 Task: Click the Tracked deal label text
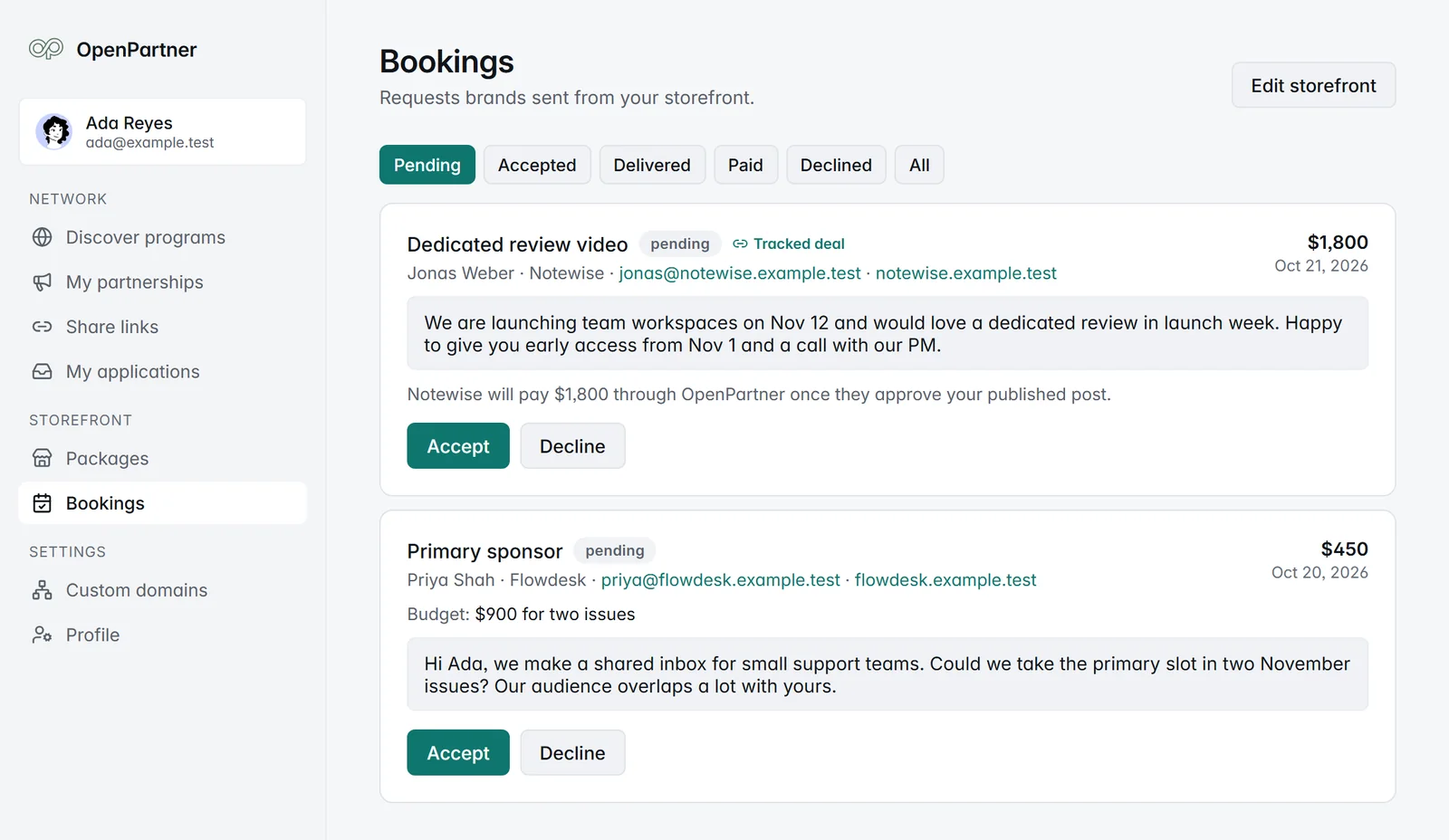click(799, 243)
